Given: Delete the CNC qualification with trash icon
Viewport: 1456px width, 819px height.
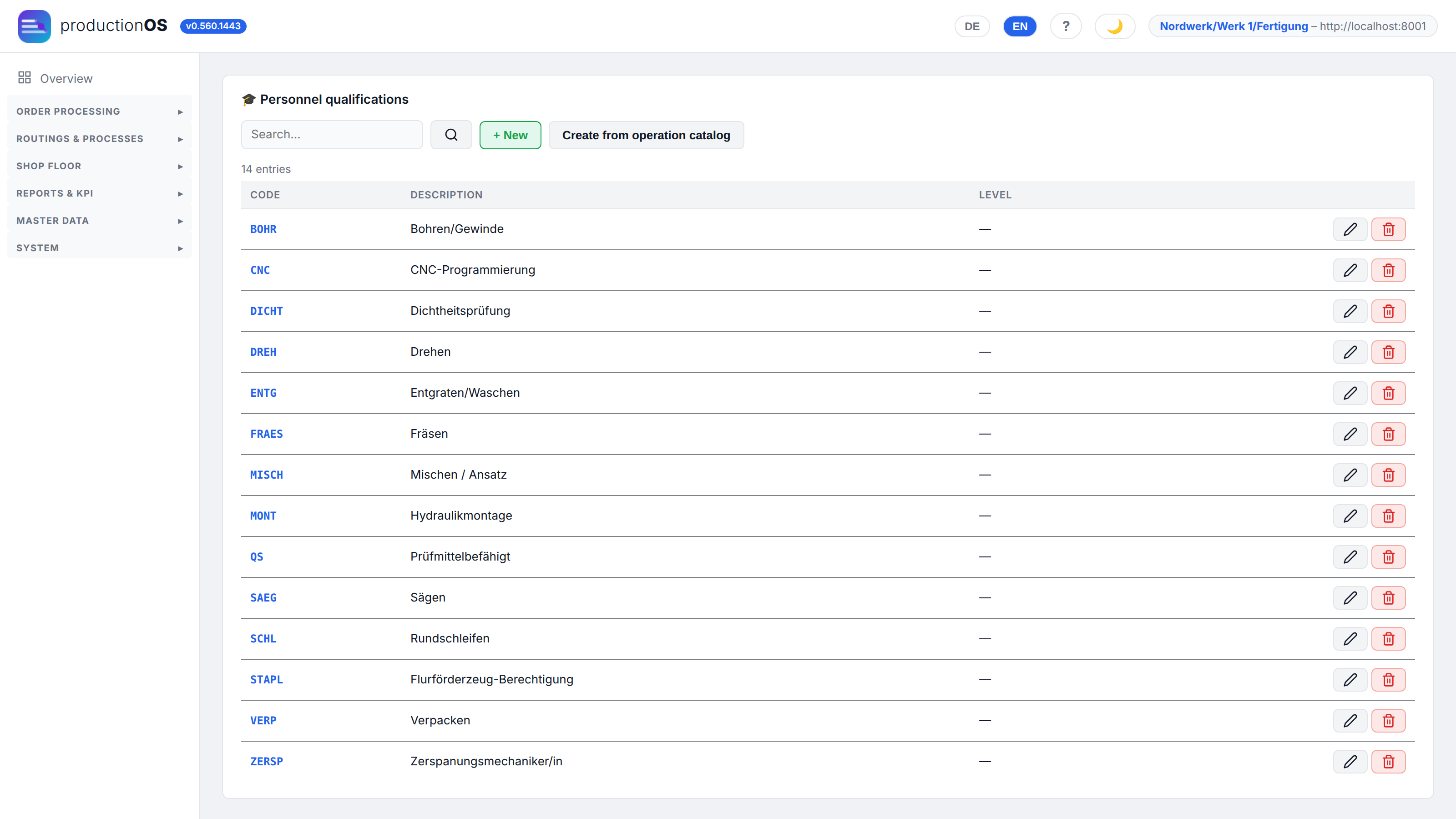Looking at the screenshot, I should point(1388,270).
